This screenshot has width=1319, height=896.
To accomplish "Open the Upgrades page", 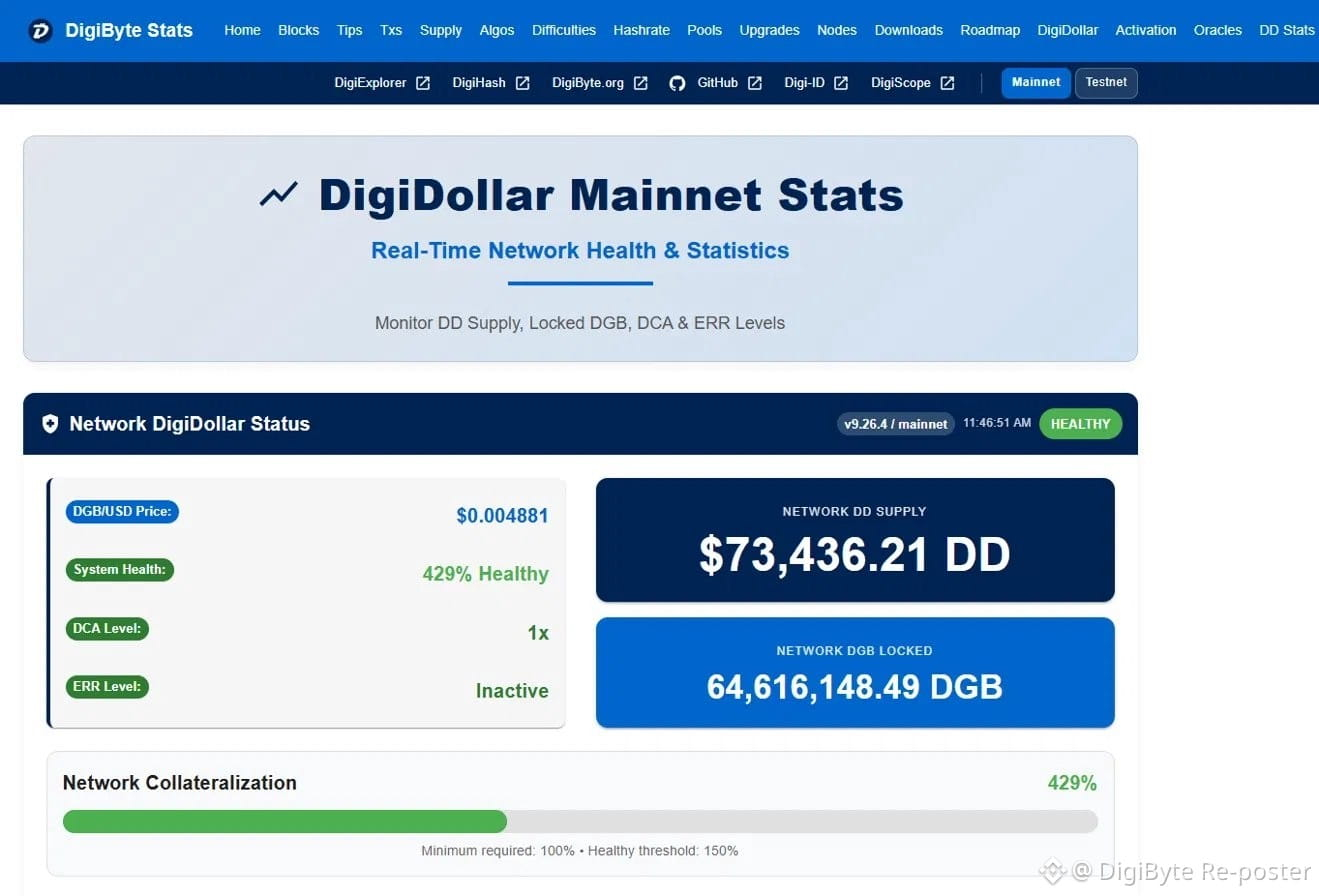I will [770, 30].
